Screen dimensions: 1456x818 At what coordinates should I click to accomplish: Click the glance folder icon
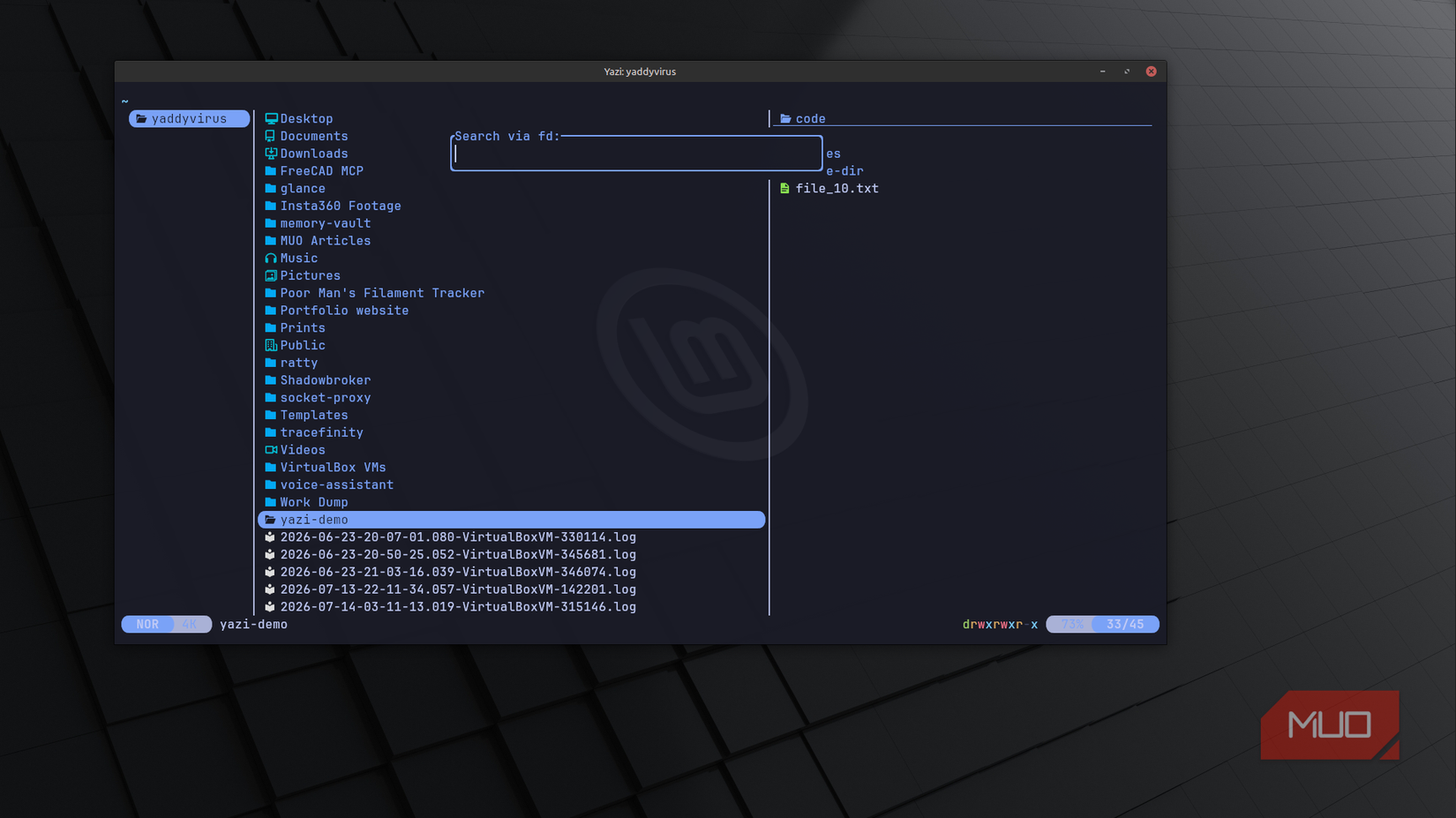tap(271, 188)
